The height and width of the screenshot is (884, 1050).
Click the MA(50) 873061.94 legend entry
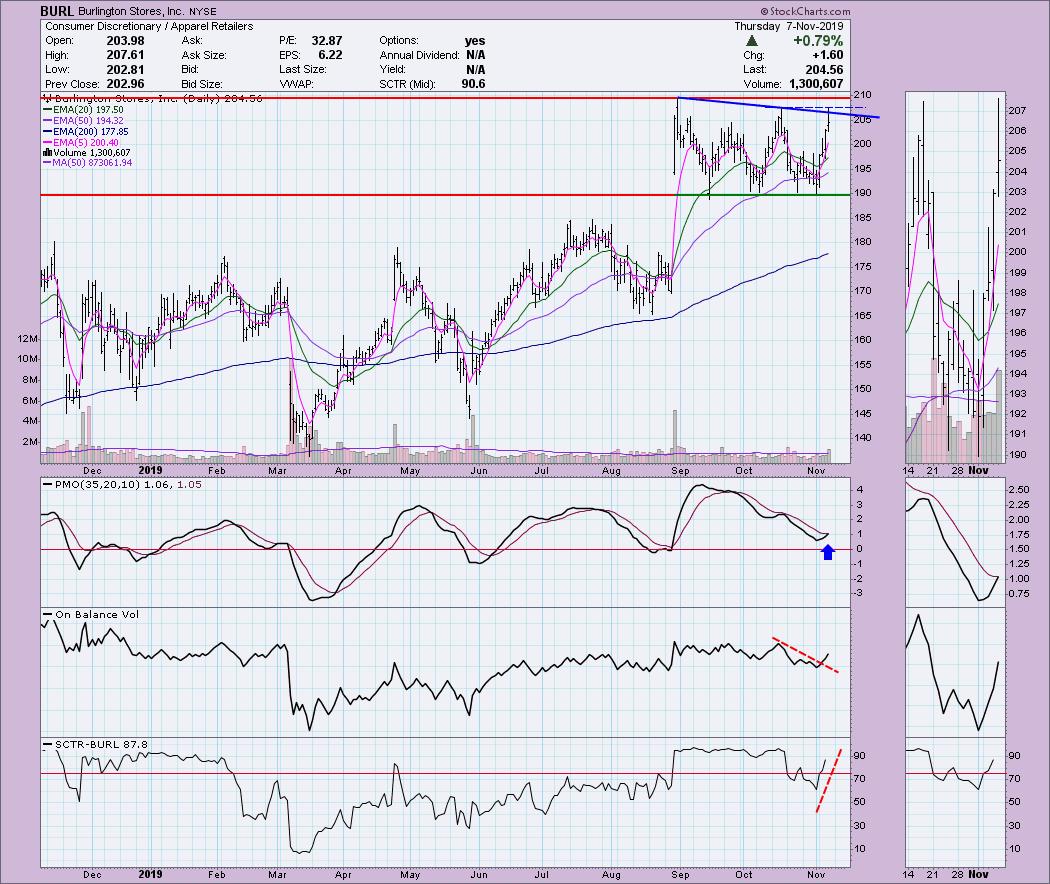tap(87, 163)
